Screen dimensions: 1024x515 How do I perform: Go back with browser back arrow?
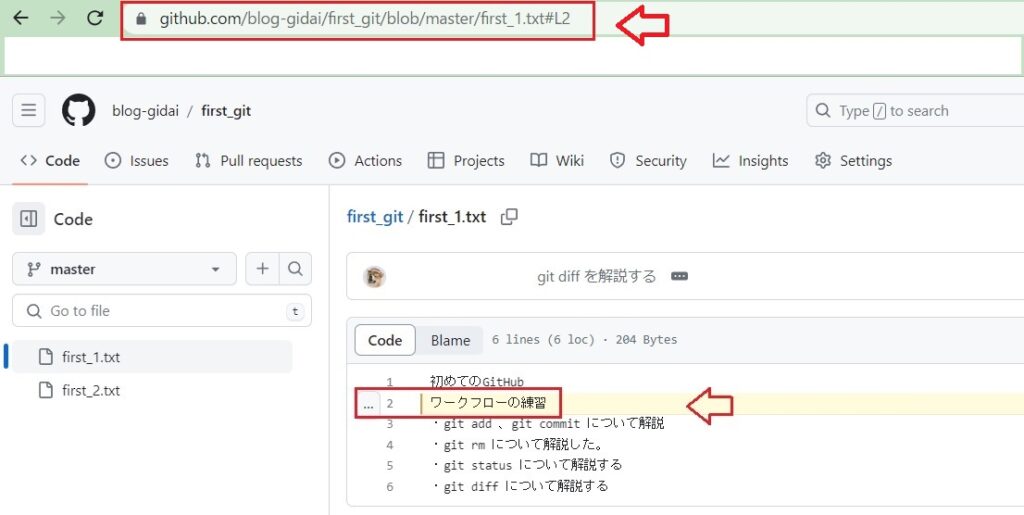pyautogui.click(x=20, y=18)
